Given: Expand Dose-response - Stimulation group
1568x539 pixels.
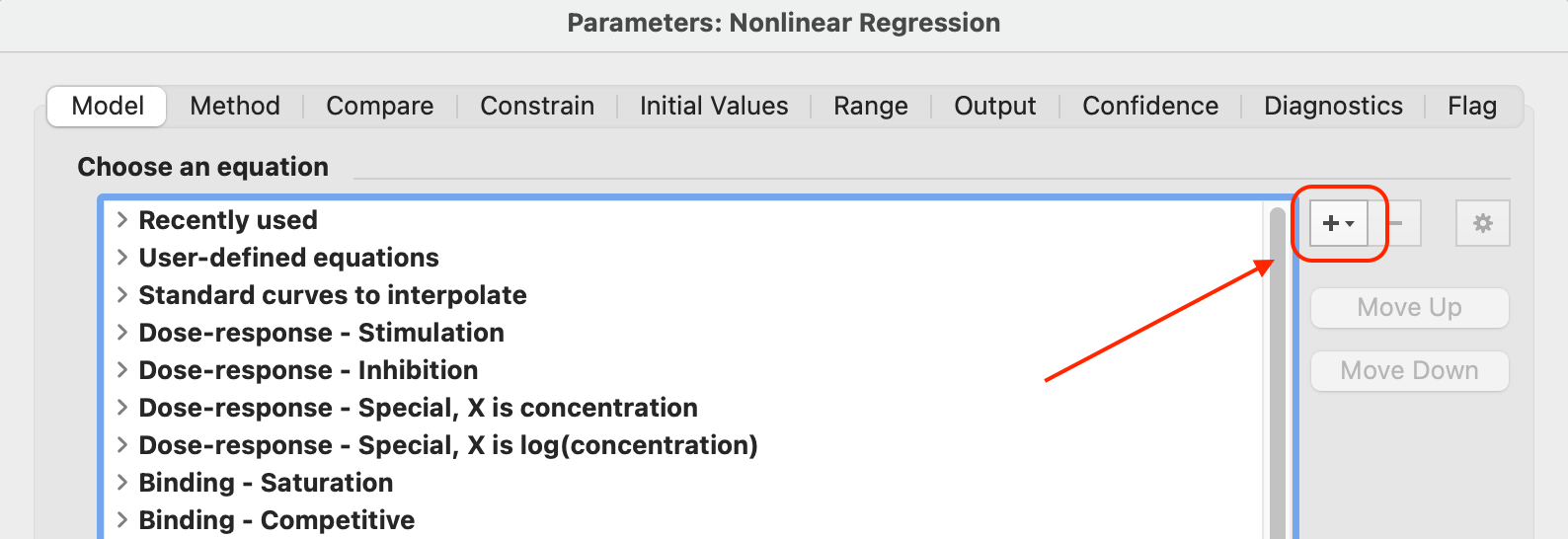Looking at the screenshot, I should (x=122, y=333).
